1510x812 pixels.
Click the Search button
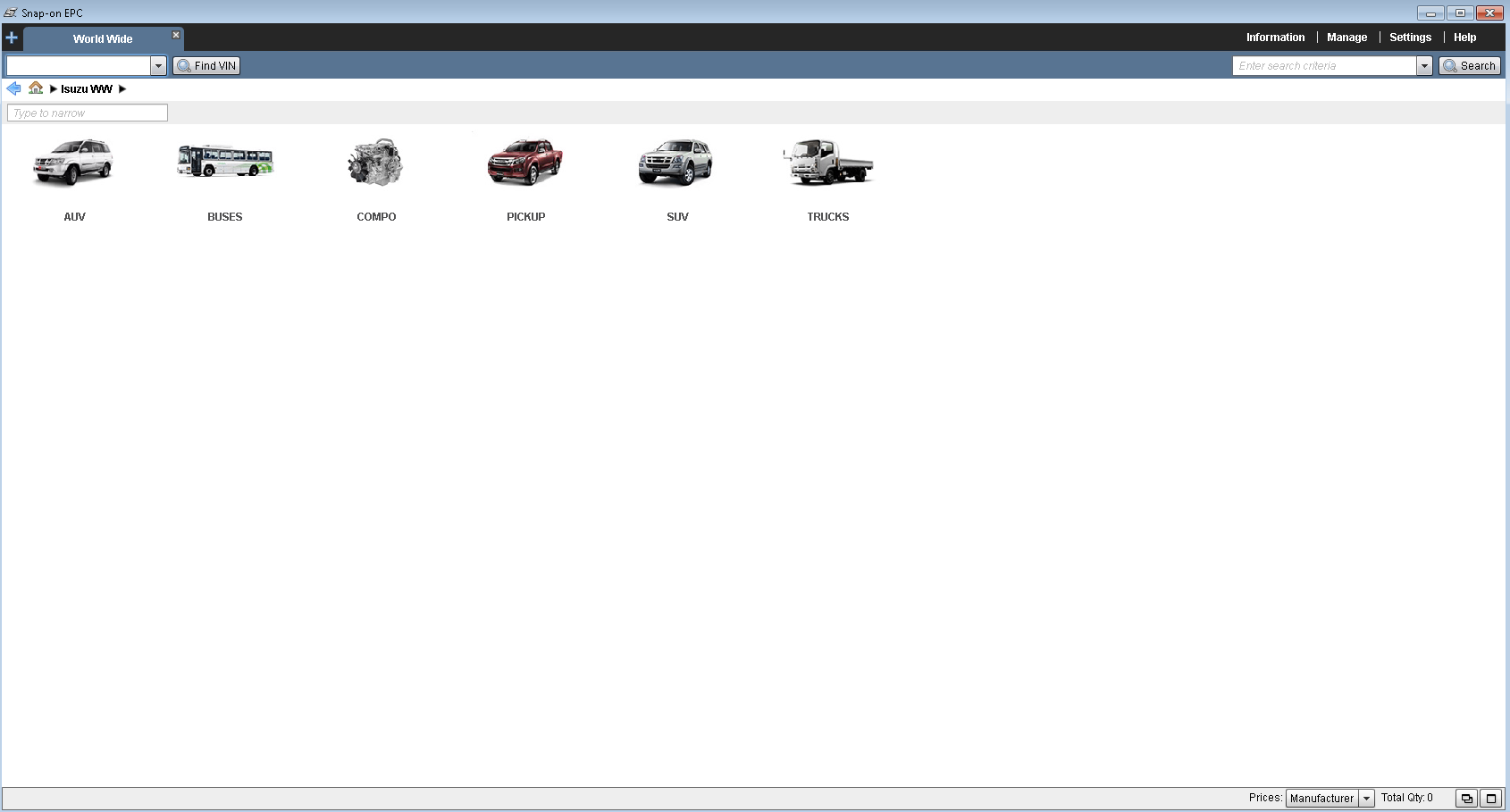point(1469,66)
